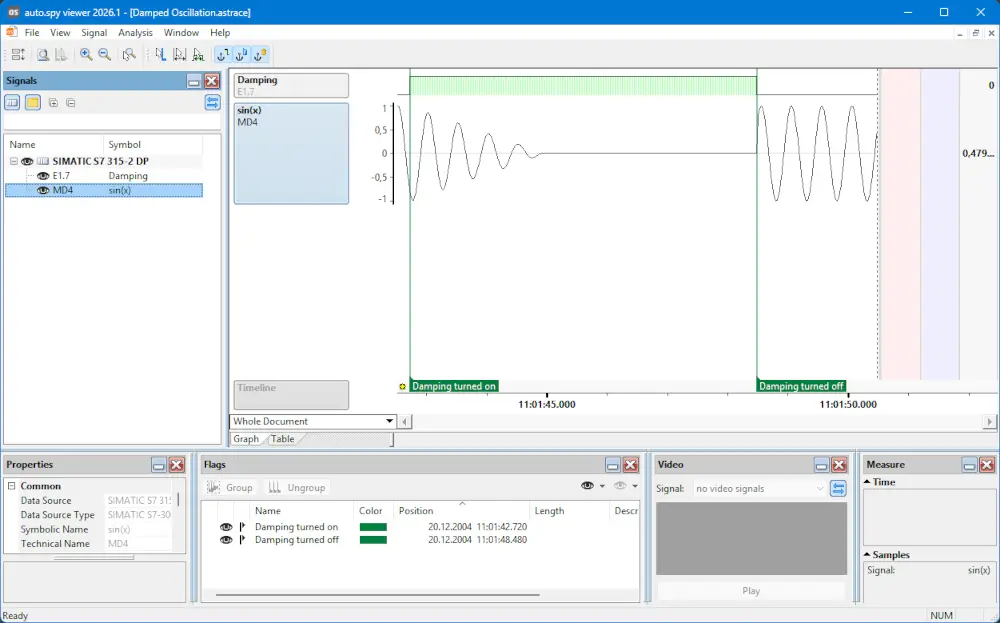Screen dimensions: 1000x623
Task: Toggle the anchor with yellow marker button
Action: [x=260, y=55]
